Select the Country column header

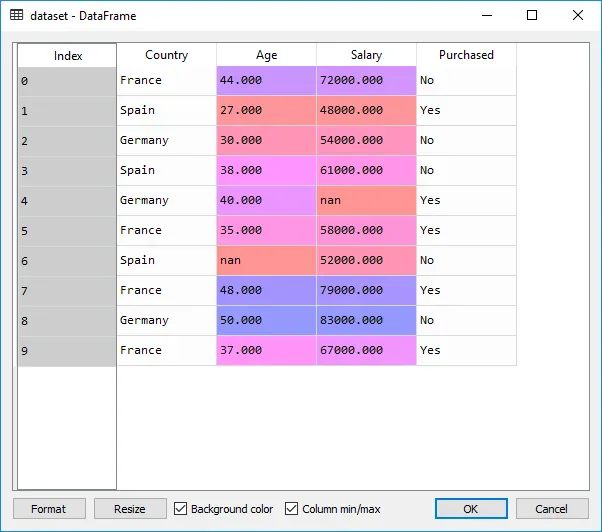pyautogui.click(x=167, y=55)
